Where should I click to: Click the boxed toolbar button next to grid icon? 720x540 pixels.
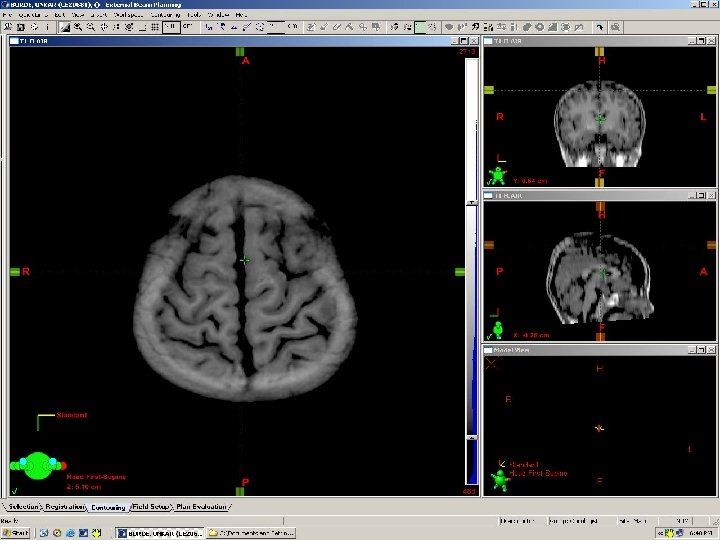point(171,27)
